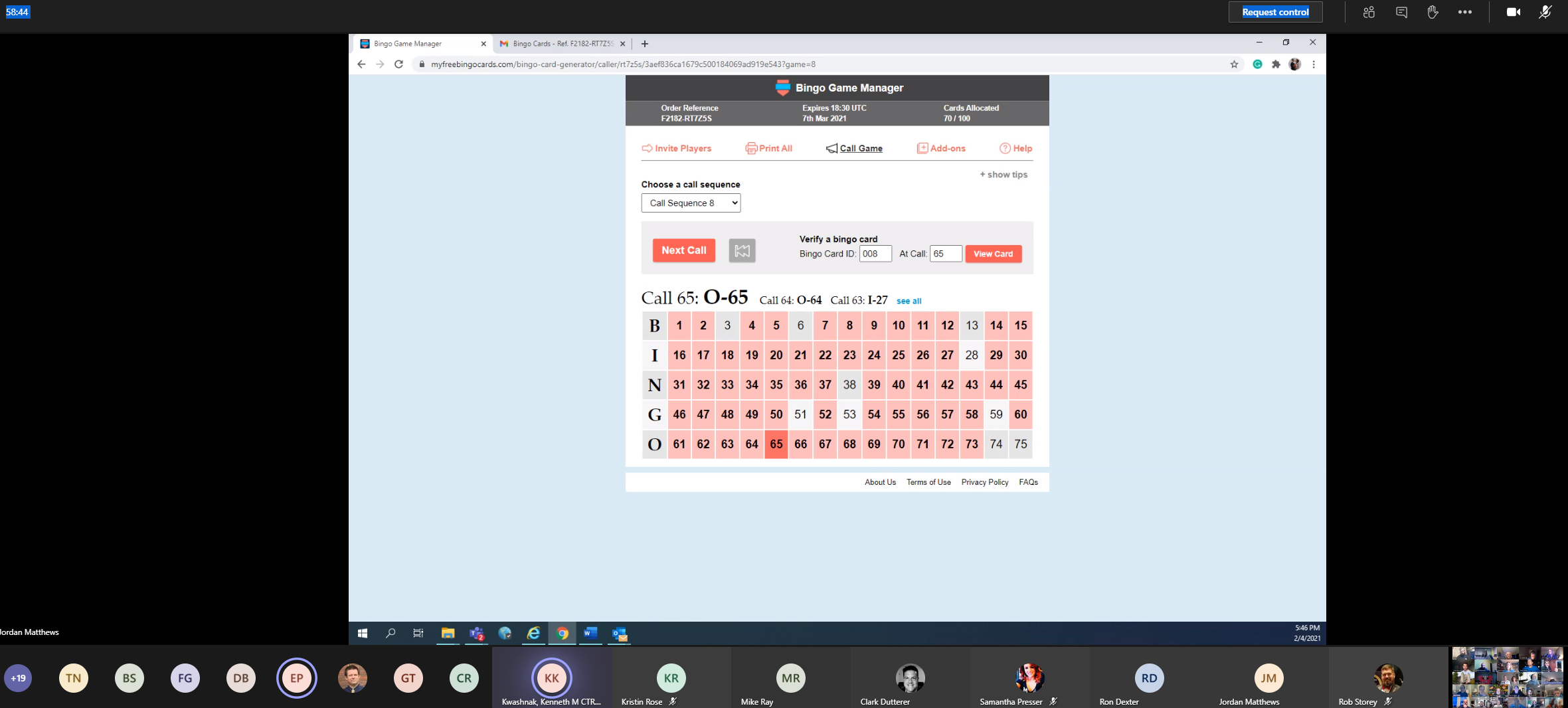Viewport: 1568px width, 708px height.
Task: Click the myfreebingocards address bar
Action: [824, 64]
